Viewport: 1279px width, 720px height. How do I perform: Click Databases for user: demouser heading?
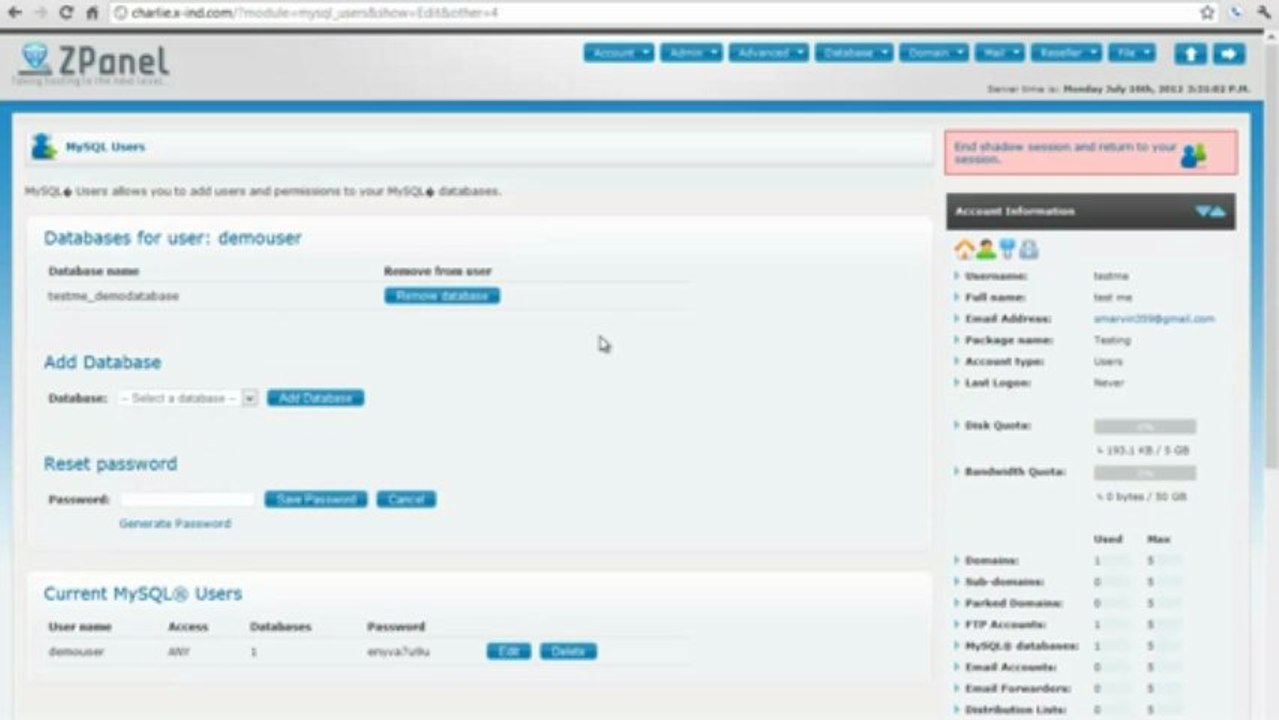[x=172, y=238]
